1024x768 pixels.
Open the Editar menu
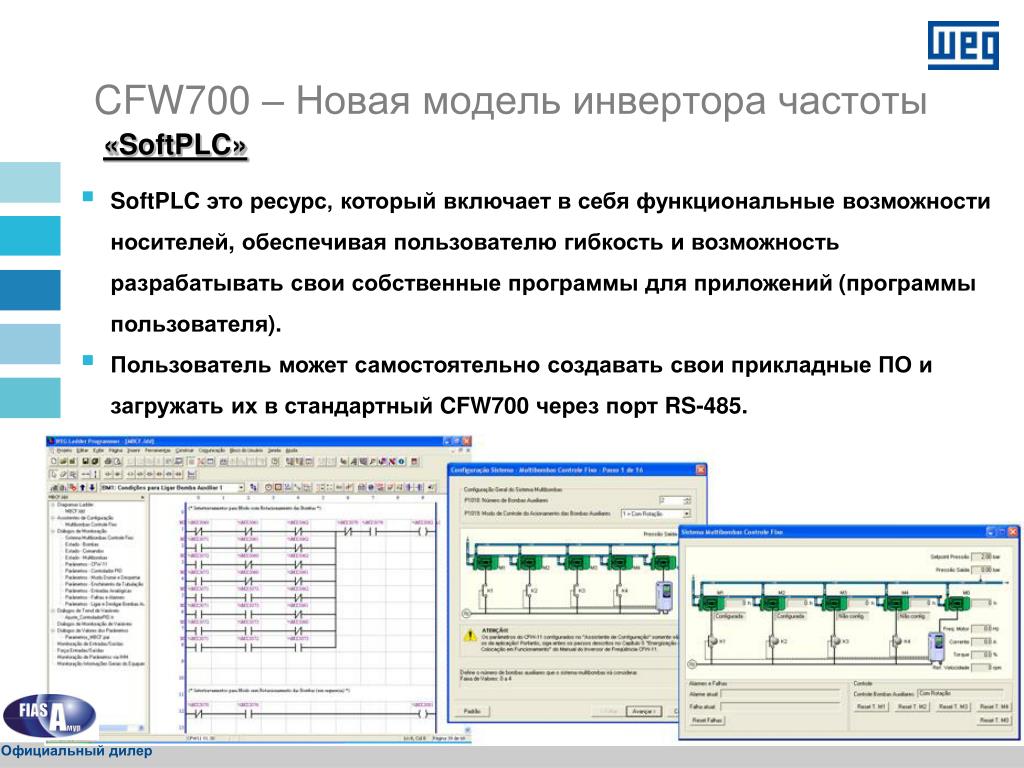82,450
